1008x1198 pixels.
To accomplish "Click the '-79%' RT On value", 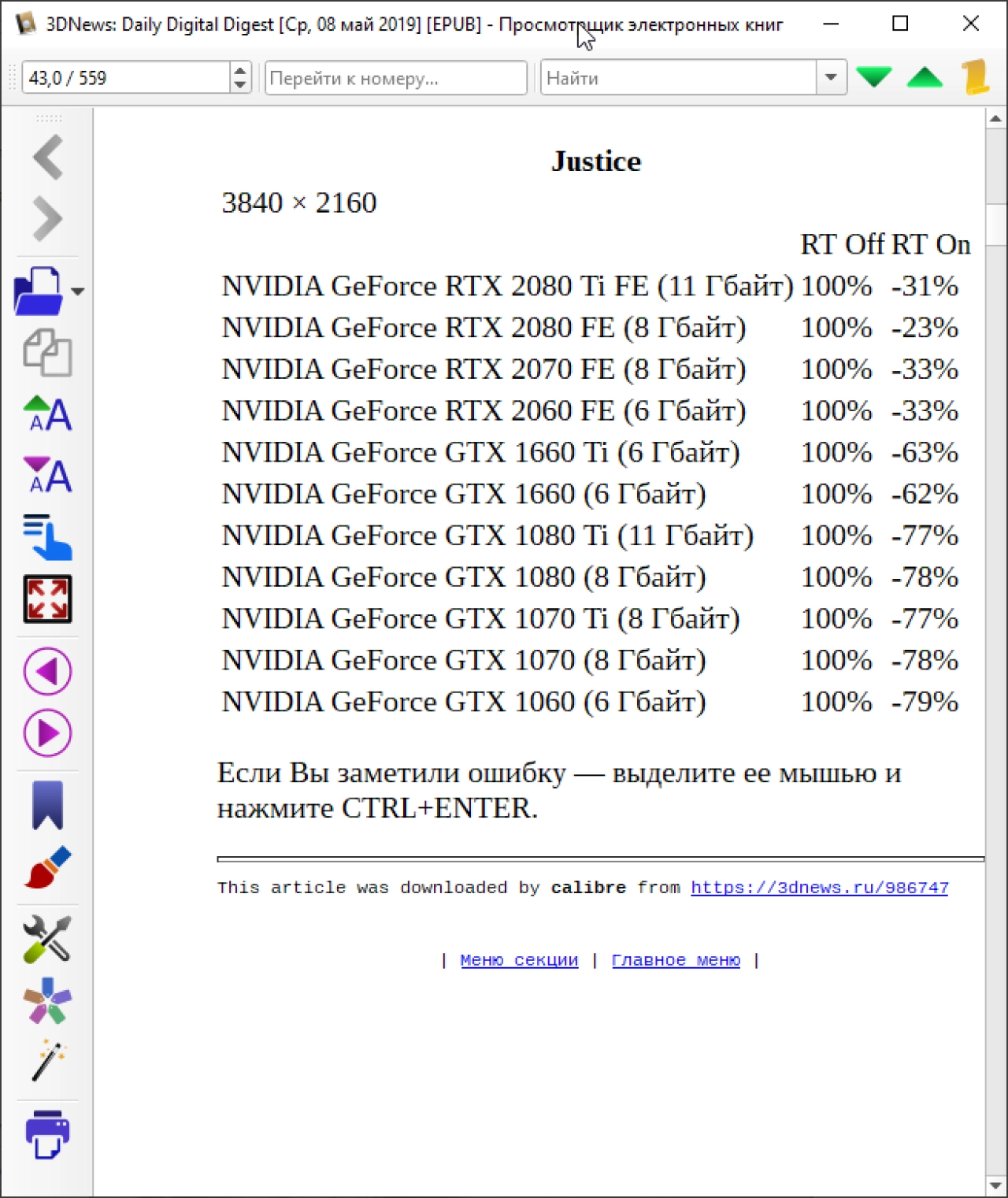I will coord(925,703).
